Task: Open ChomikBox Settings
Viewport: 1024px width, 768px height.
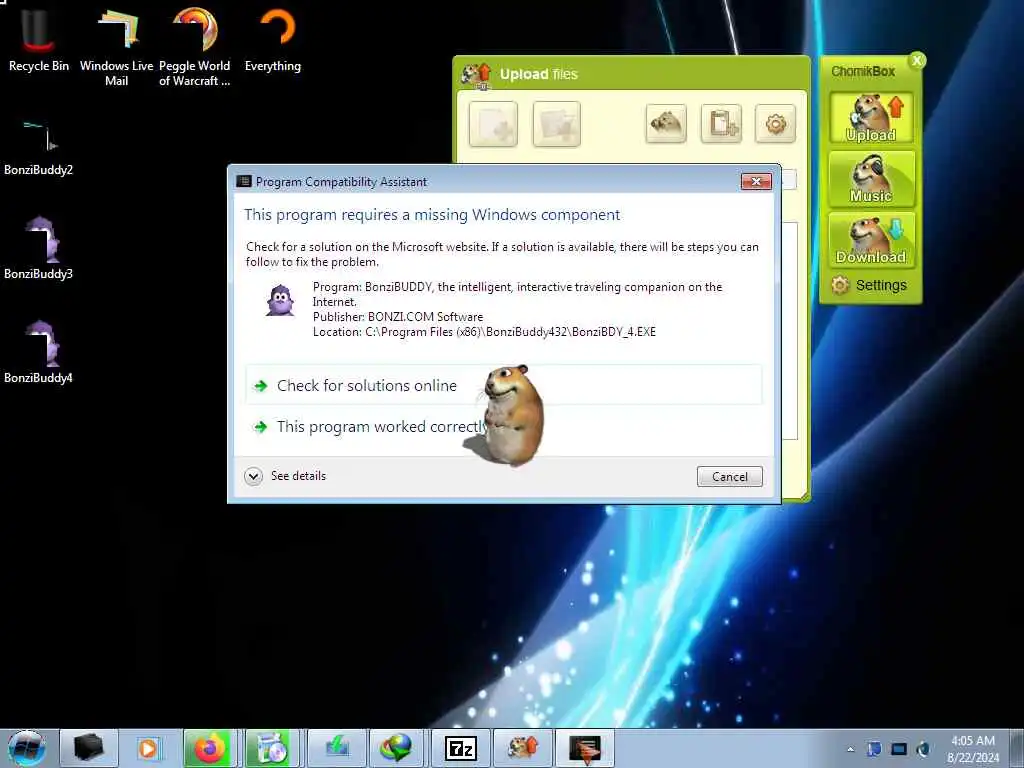Action: (x=869, y=285)
